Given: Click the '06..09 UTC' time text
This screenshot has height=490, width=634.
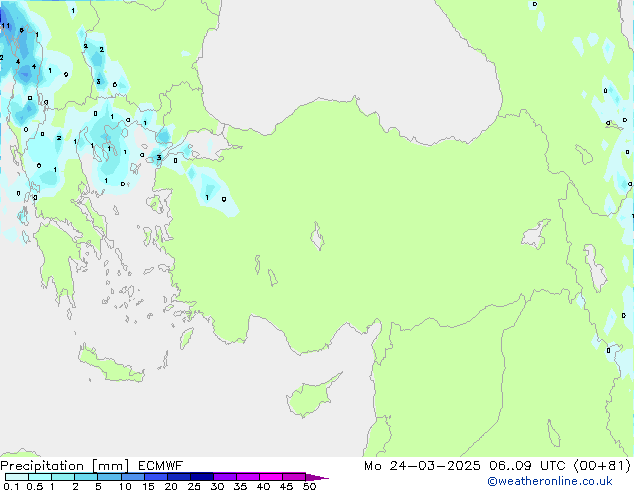Looking at the screenshot, I should tap(527, 466).
